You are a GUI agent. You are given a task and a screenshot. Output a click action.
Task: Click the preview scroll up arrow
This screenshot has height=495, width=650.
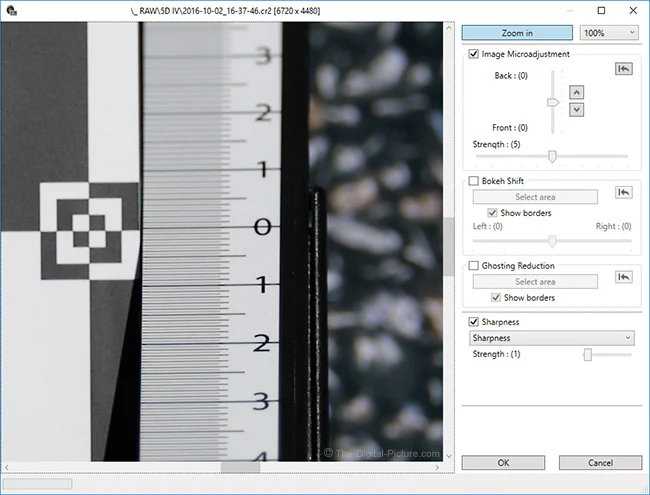[x=449, y=28]
